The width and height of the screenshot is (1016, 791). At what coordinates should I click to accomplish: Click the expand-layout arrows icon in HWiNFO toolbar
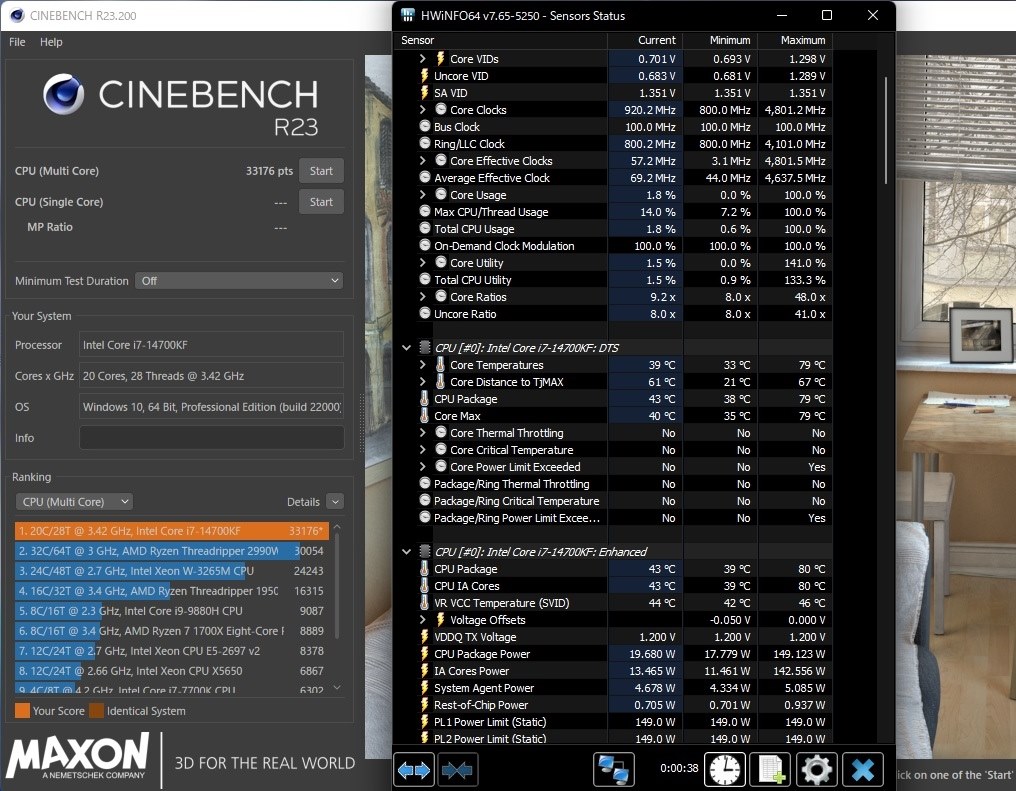click(414, 770)
